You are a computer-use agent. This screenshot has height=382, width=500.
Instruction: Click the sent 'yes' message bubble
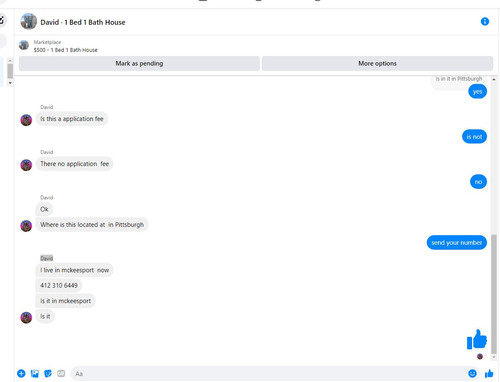pyautogui.click(x=477, y=91)
